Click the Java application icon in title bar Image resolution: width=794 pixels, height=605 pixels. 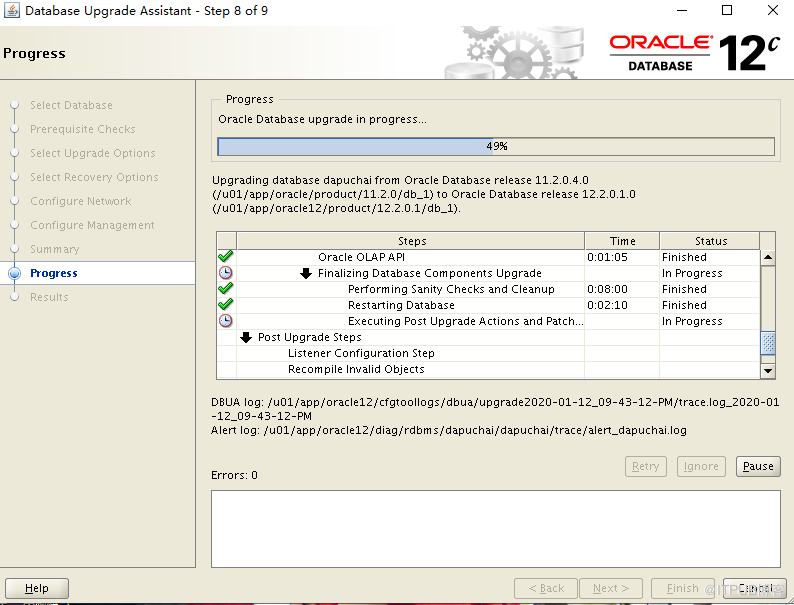pyautogui.click(x=11, y=10)
